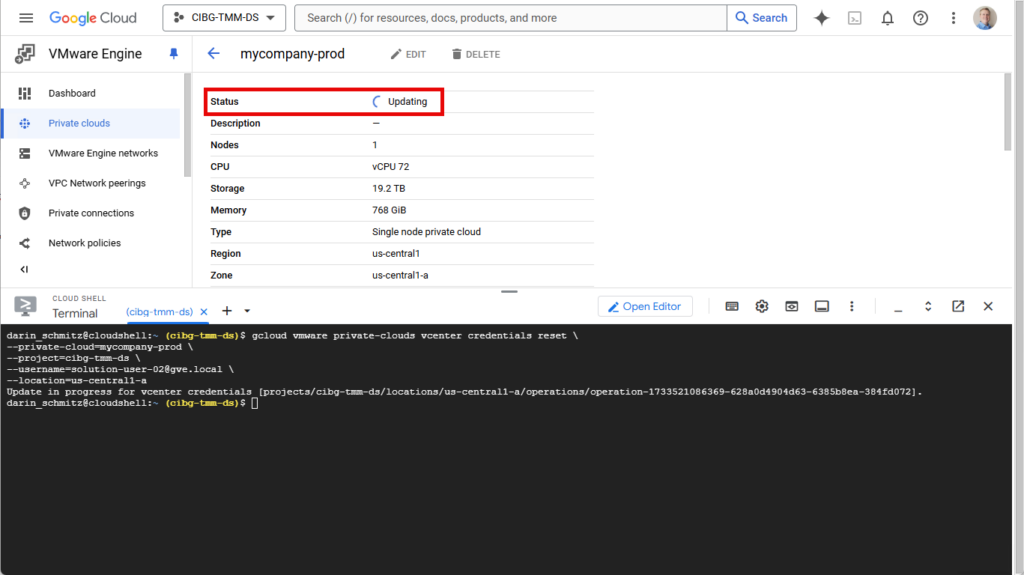Image resolution: width=1024 pixels, height=575 pixels.
Task: Toggle the VMware Engine pin icon
Action: (174, 54)
